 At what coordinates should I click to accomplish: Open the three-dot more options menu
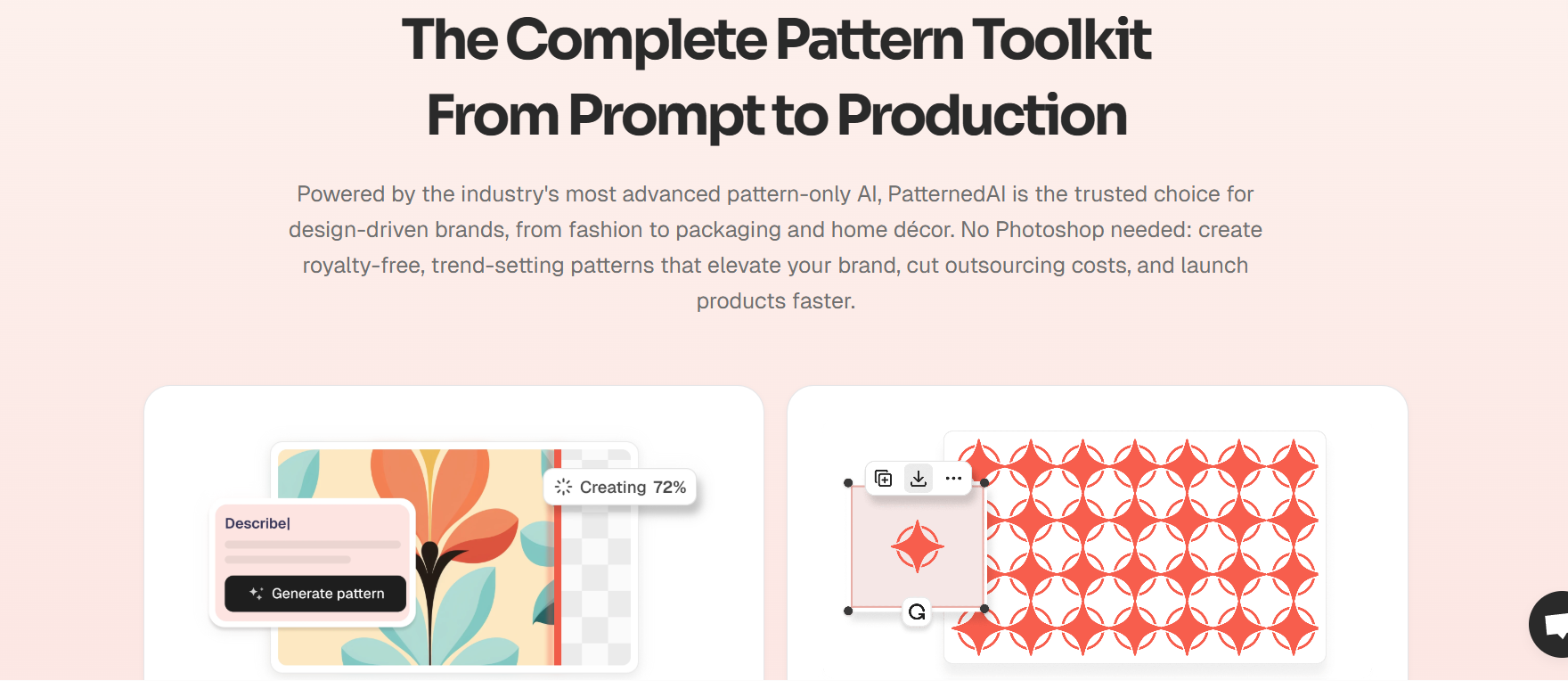[x=953, y=479]
